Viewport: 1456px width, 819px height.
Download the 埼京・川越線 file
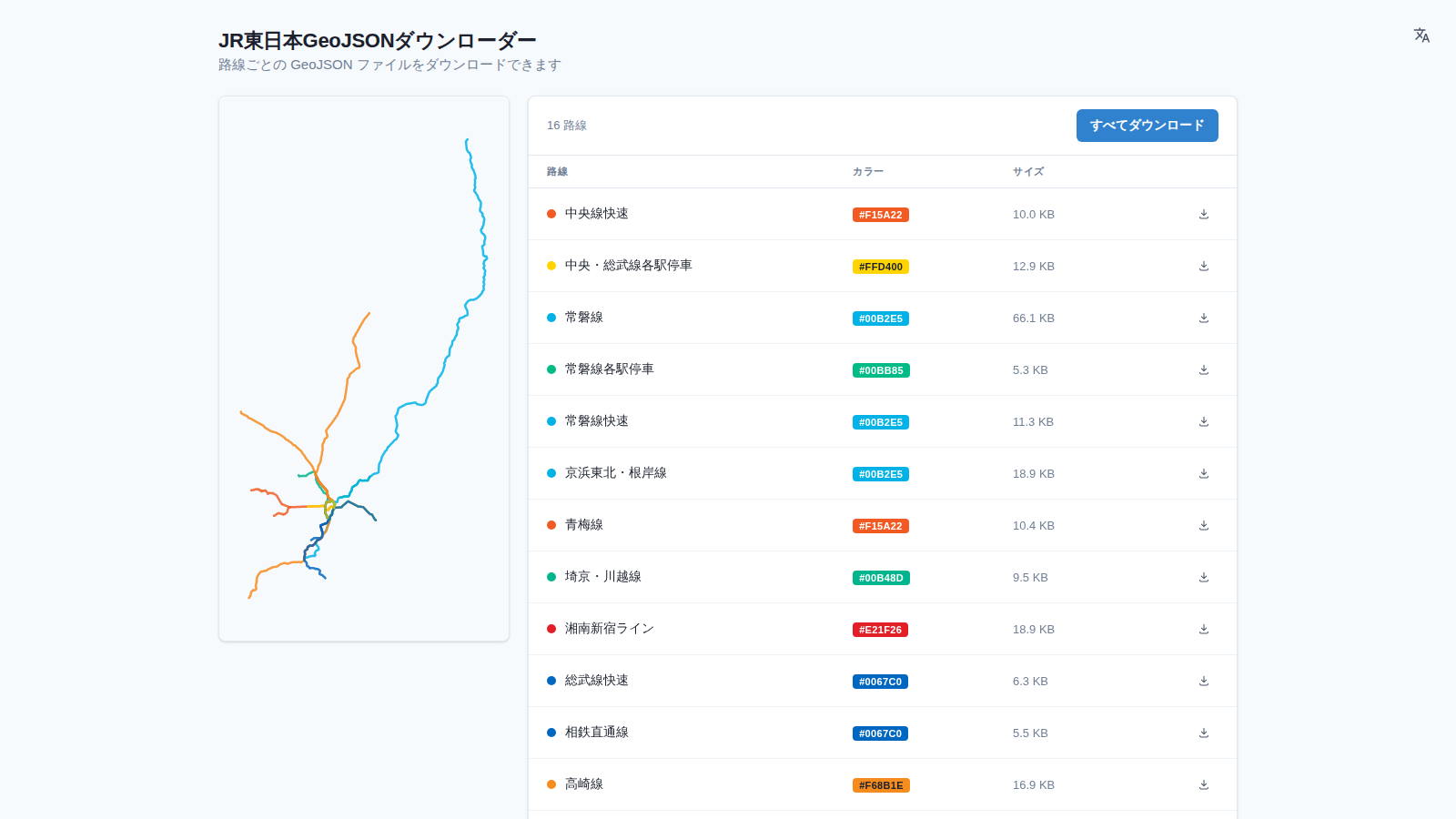click(x=1204, y=577)
